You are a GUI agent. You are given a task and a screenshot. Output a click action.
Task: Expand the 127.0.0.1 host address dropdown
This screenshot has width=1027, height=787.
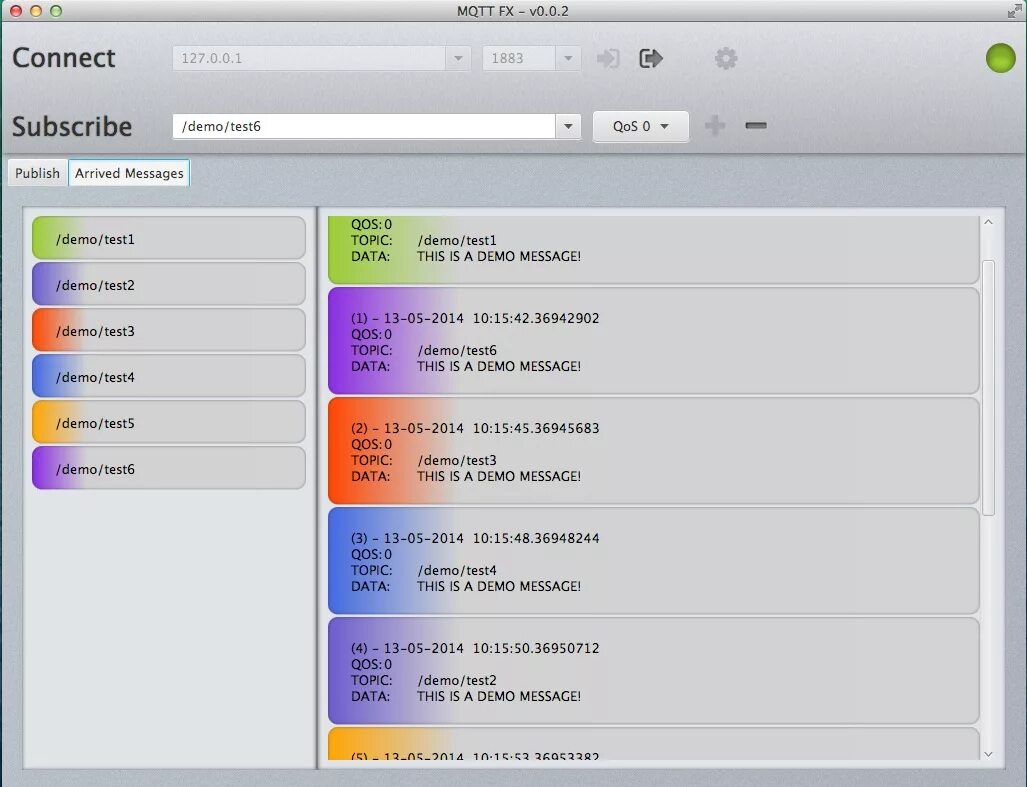coord(458,58)
